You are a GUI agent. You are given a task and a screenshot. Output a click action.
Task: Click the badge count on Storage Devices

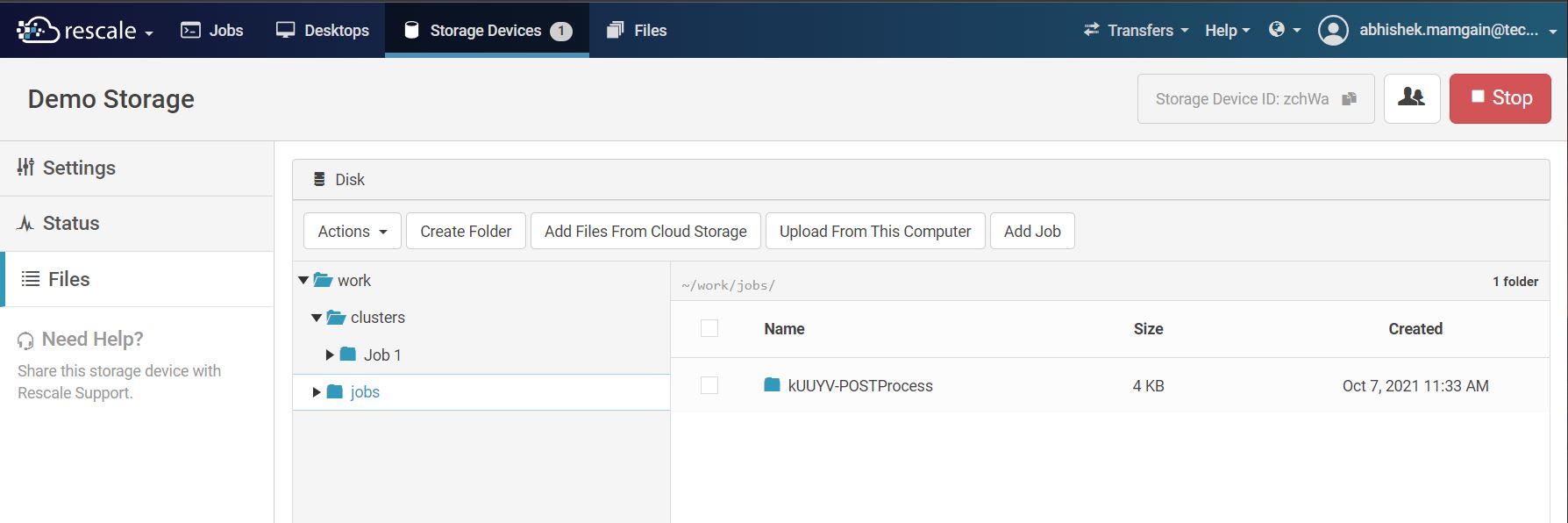pyautogui.click(x=561, y=31)
